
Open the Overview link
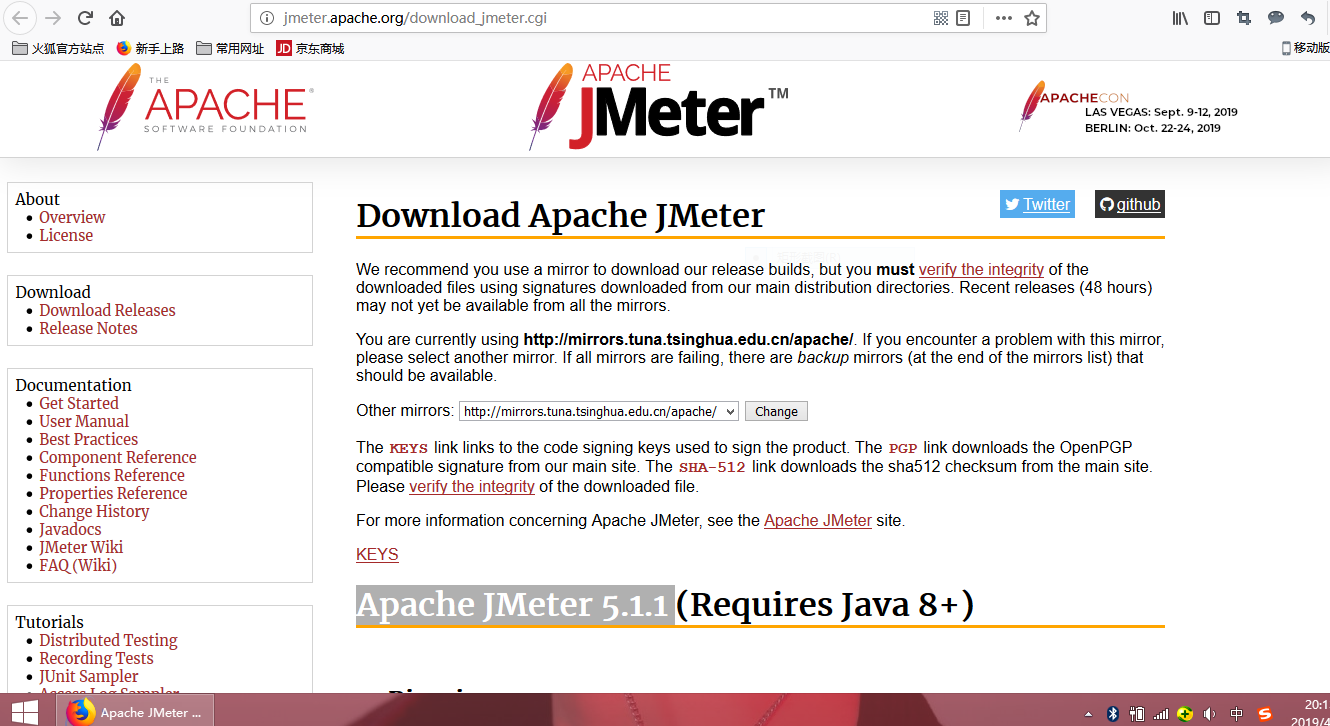(72, 217)
